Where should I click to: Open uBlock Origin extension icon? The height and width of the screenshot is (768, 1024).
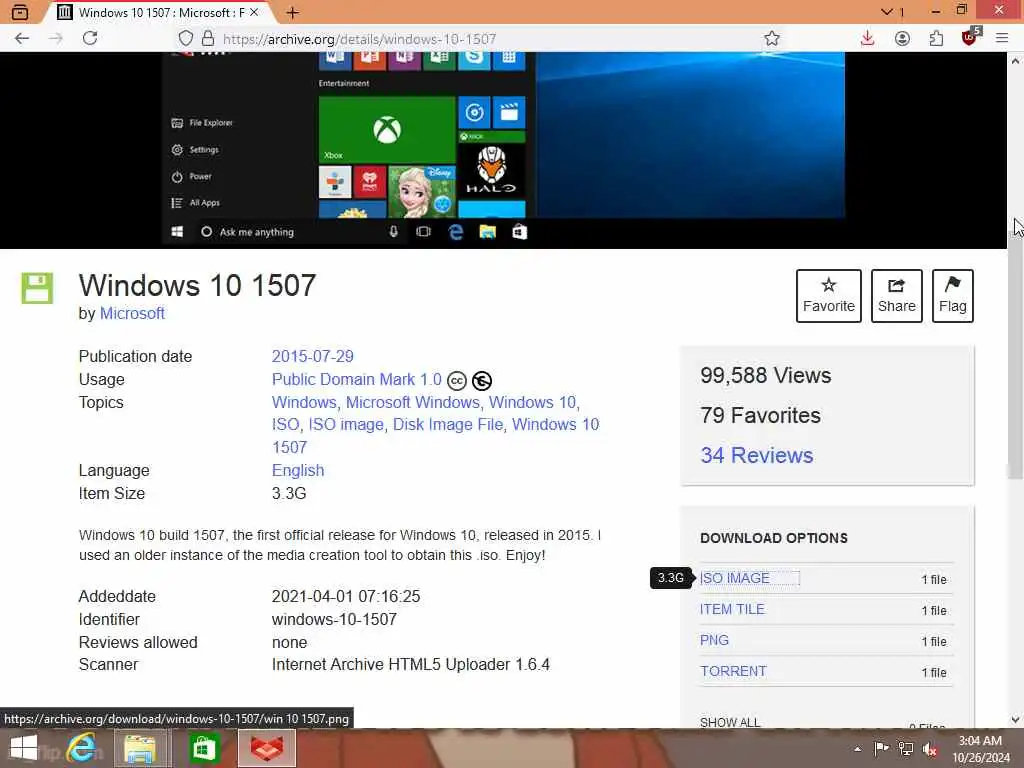[970, 37]
